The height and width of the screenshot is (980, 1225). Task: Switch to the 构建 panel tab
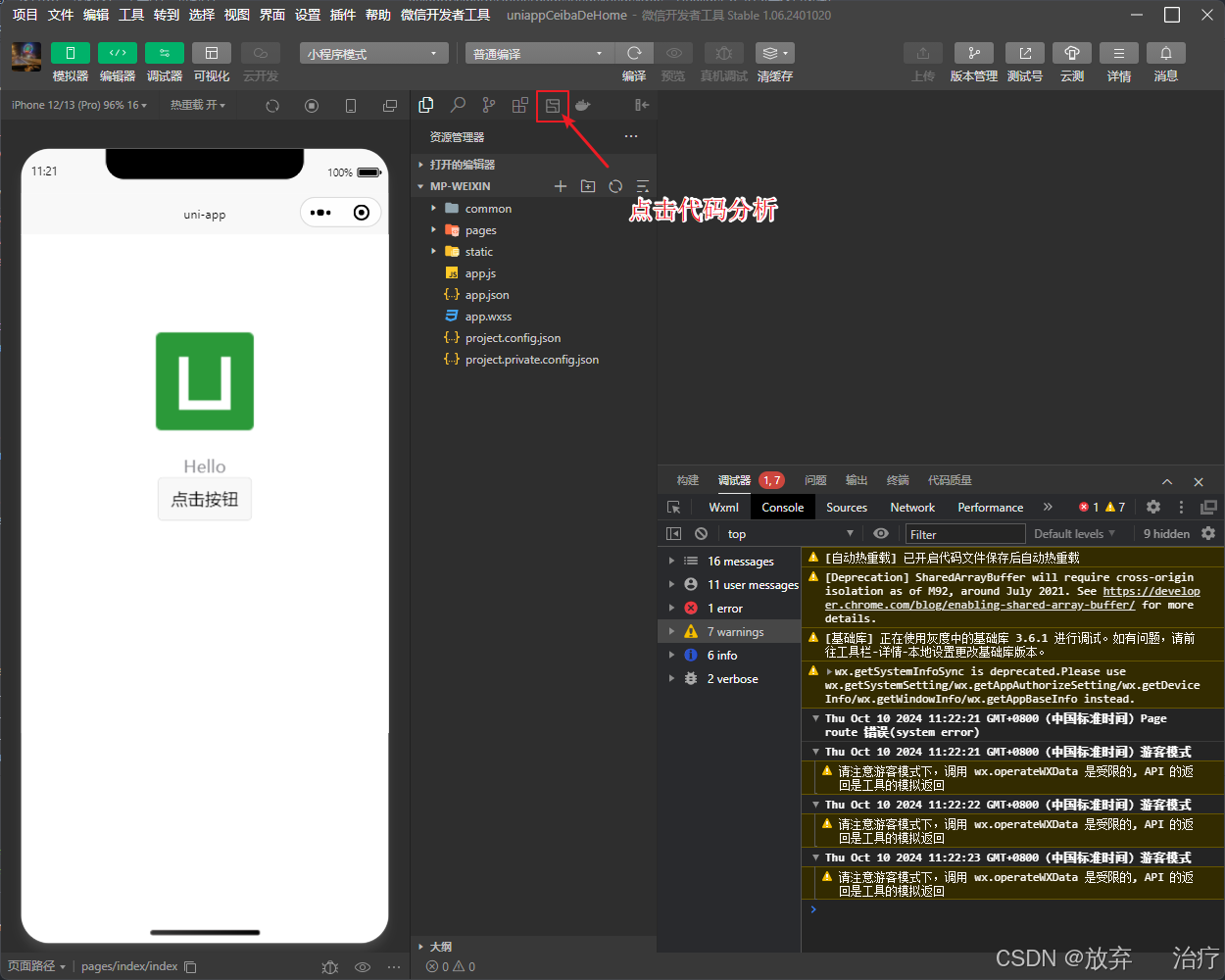tap(688, 480)
